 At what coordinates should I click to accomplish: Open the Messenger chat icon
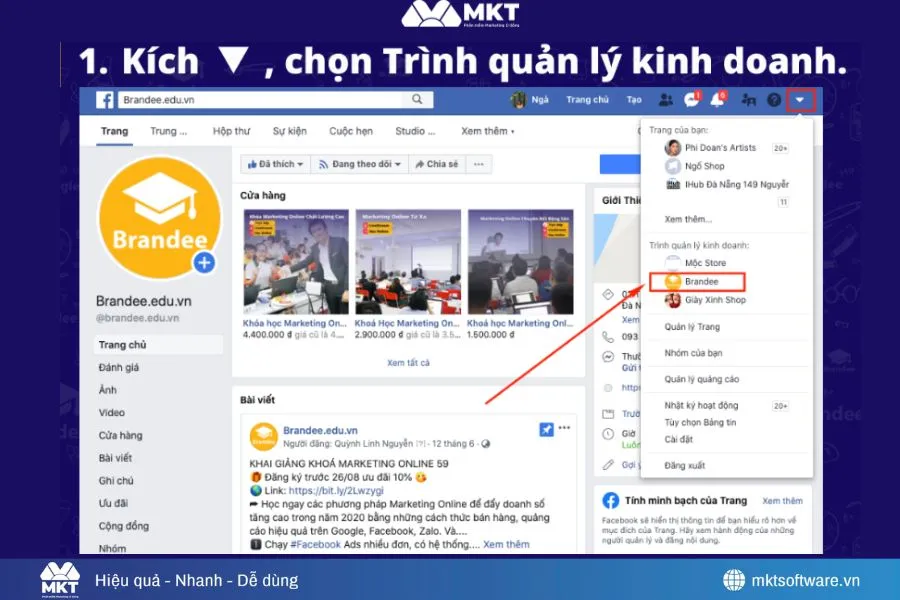point(691,100)
